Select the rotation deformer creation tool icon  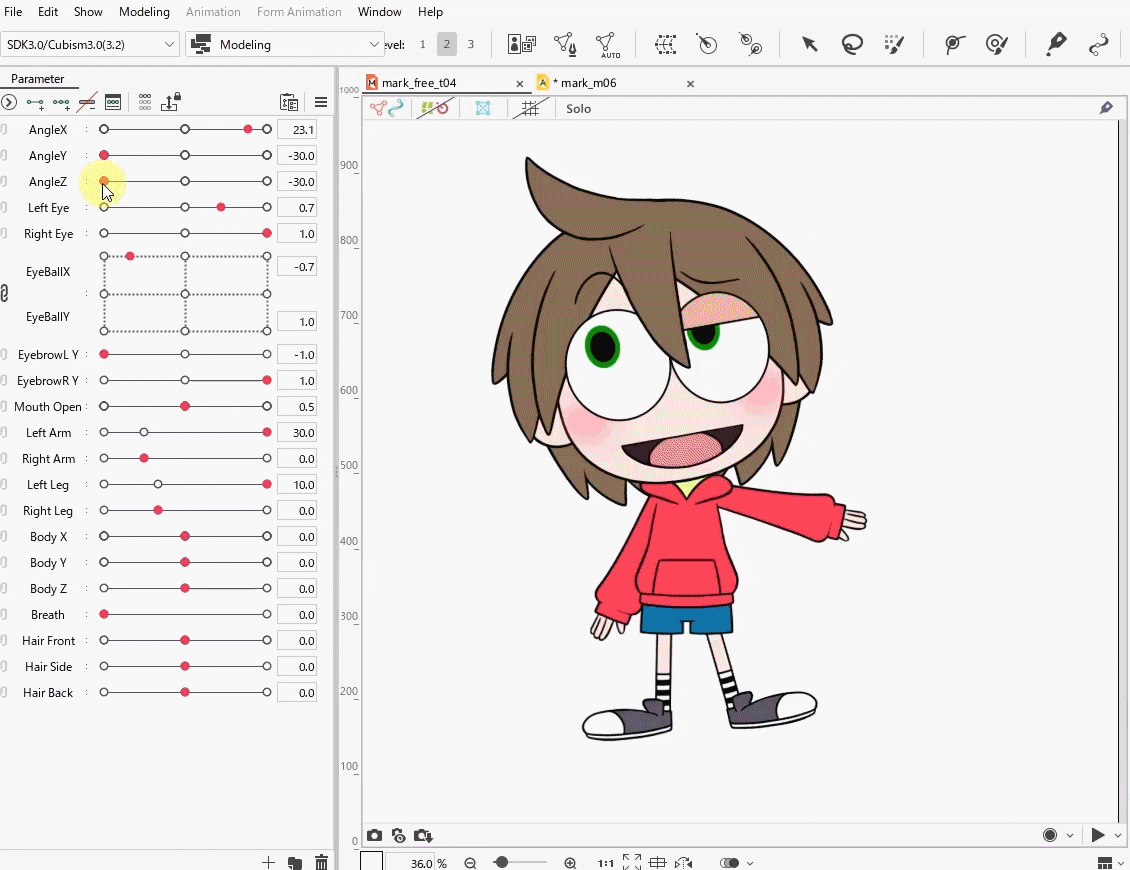click(x=750, y=45)
